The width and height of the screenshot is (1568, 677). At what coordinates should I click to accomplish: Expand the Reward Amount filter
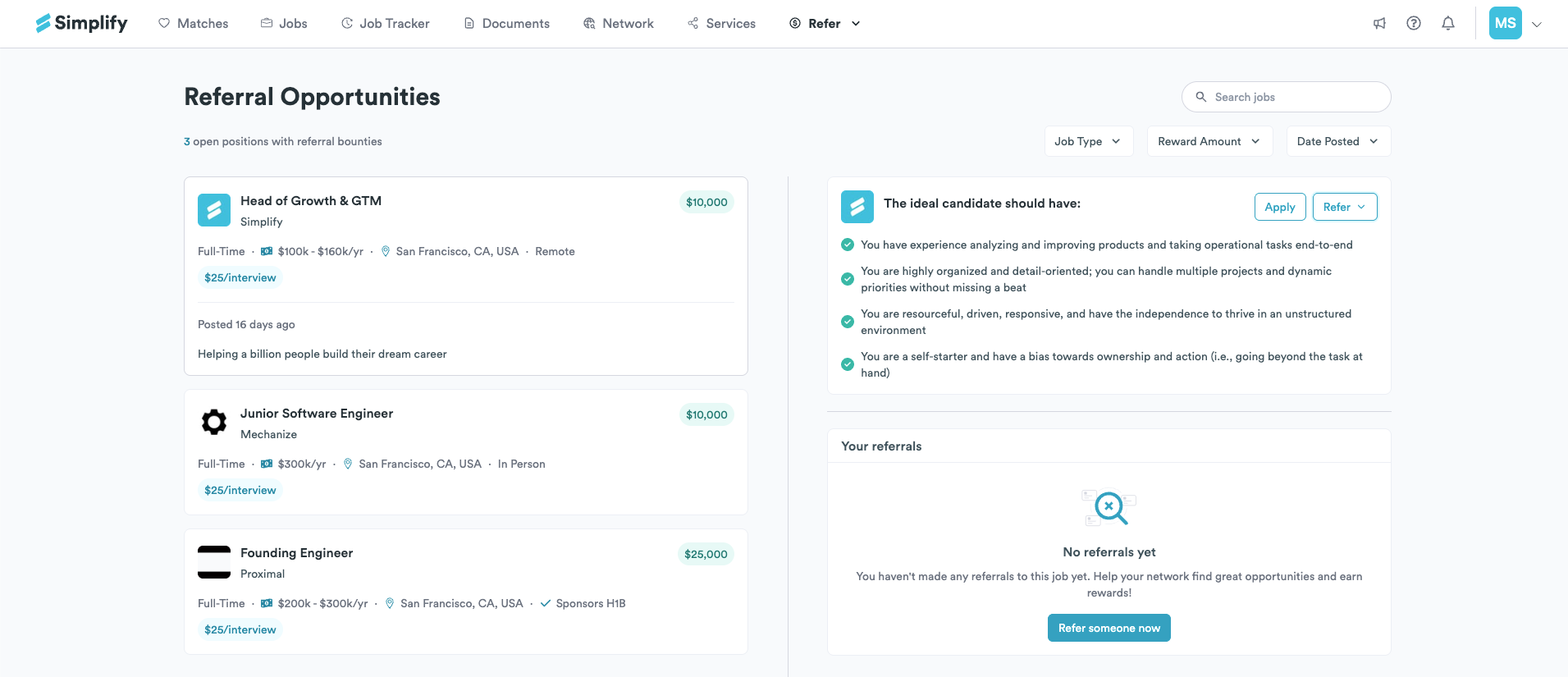coord(1210,141)
